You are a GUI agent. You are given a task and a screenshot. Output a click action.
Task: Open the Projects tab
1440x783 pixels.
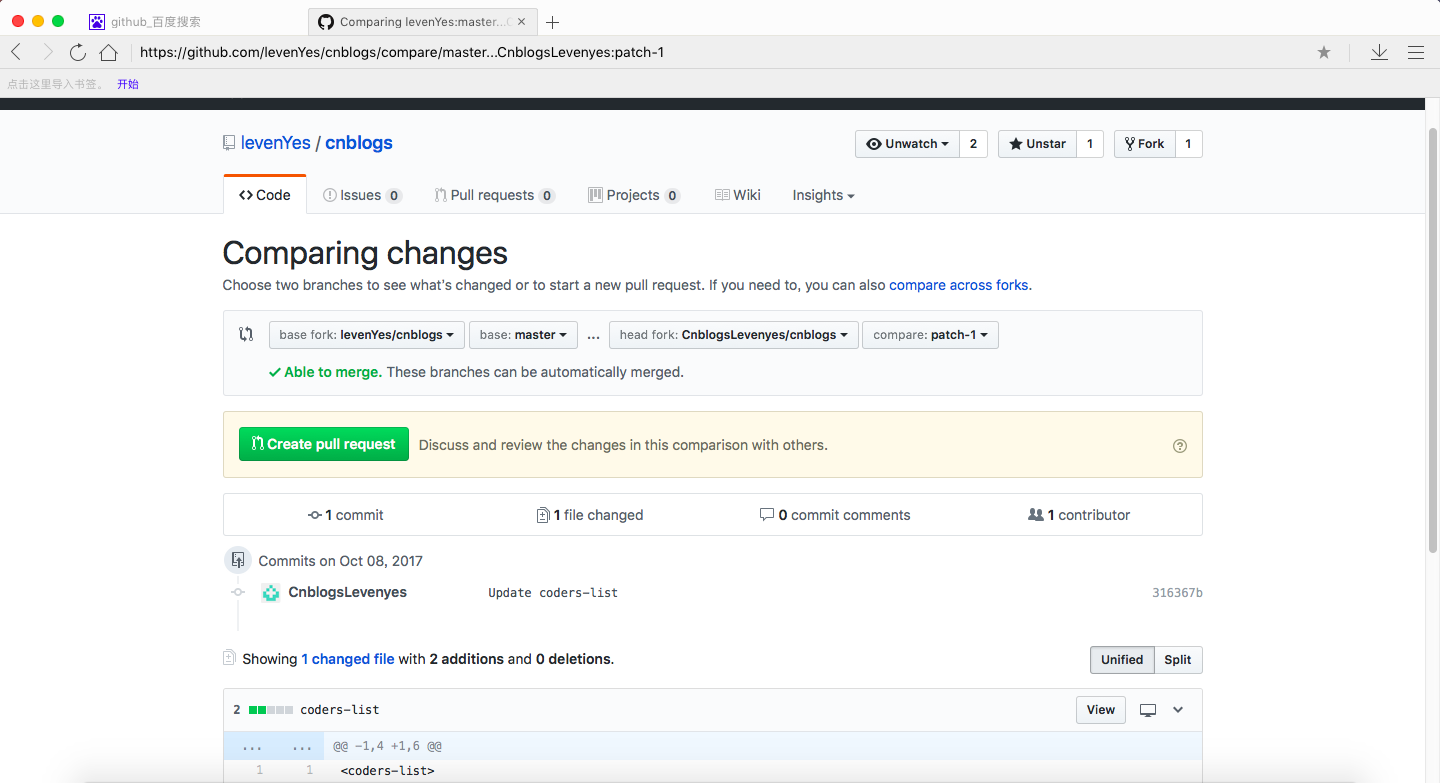pyautogui.click(x=634, y=196)
